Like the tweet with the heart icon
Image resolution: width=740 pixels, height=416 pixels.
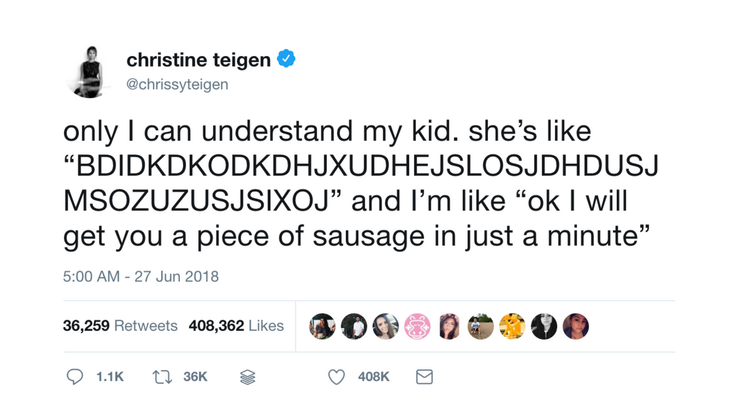[337, 377]
